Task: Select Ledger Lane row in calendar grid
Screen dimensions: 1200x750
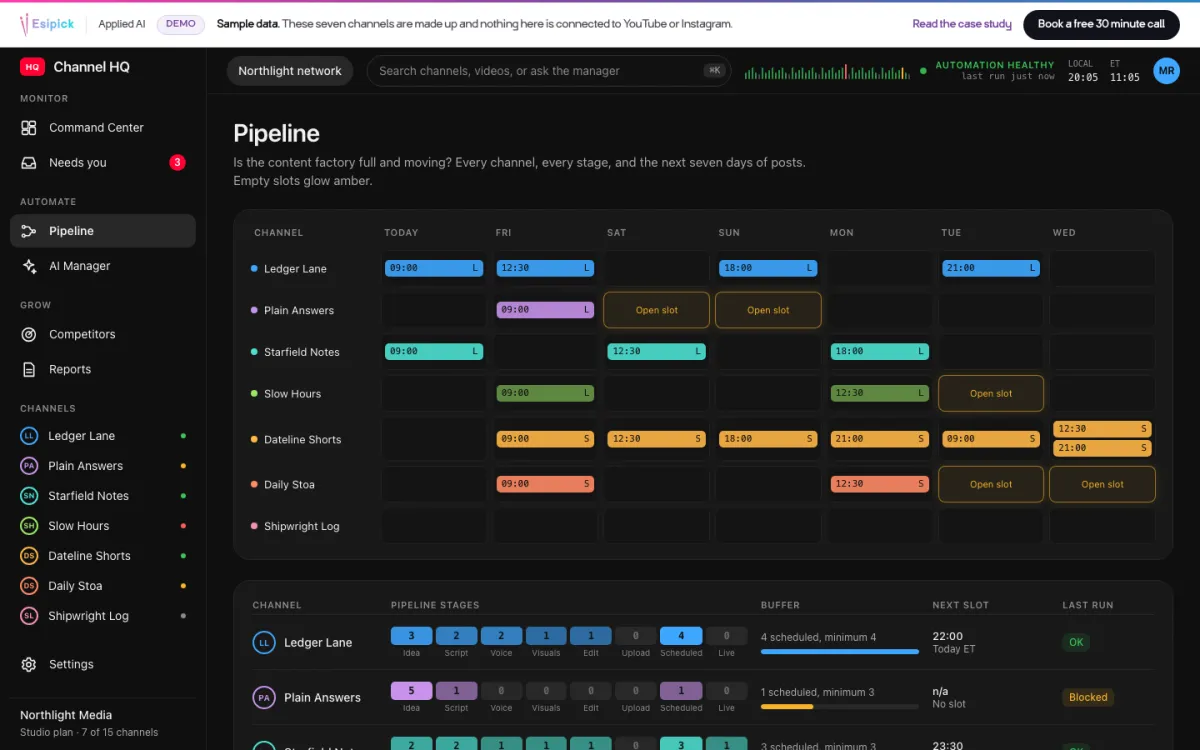Action: click(702, 269)
